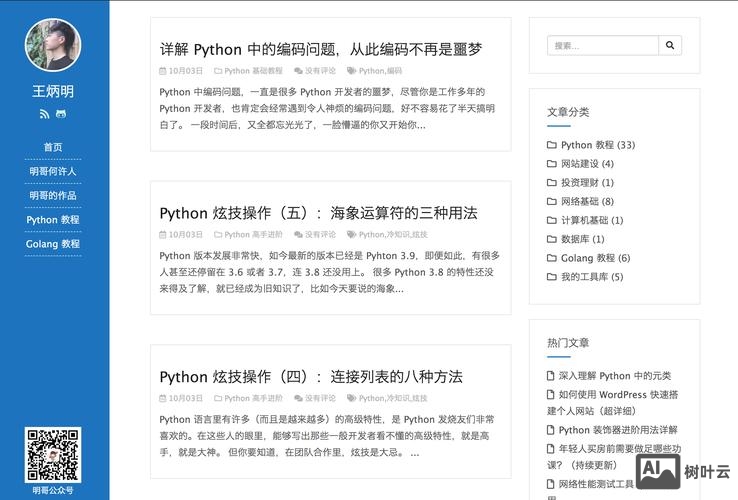Select 明哥的作品 from the sidebar menu
This screenshot has height=500, width=738.
[x=53, y=195]
